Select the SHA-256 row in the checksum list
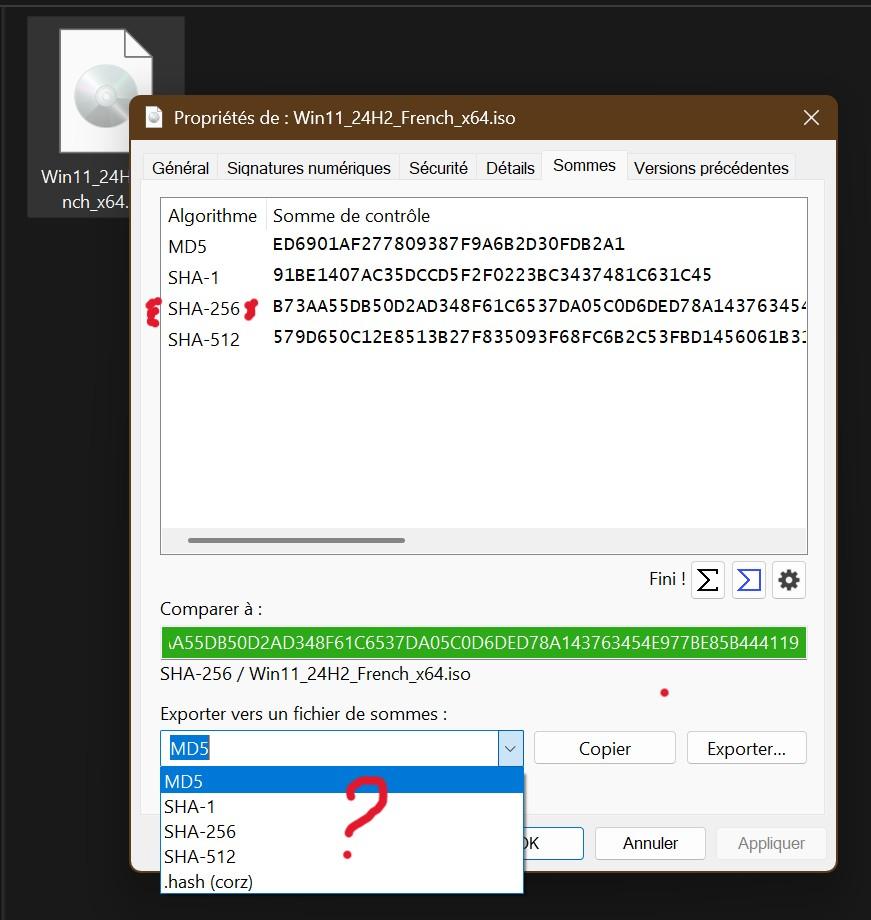Screen dimensions: 871x920 [484, 307]
